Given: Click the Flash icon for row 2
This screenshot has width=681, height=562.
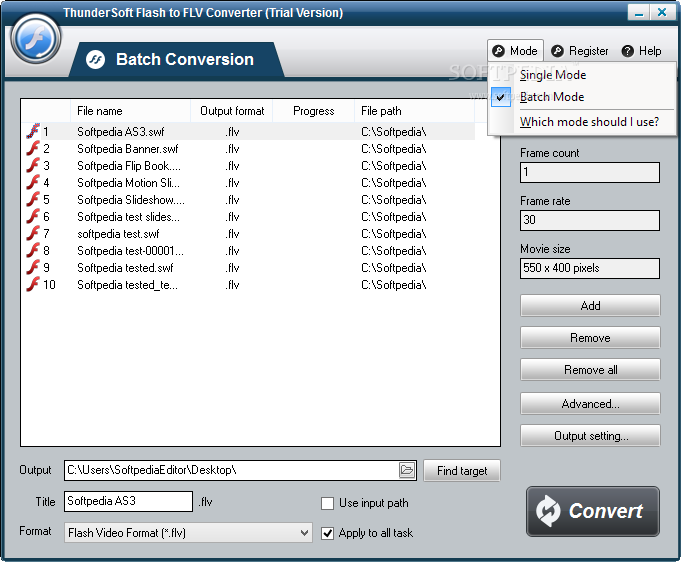Looking at the screenshot, I should (33, 149).
